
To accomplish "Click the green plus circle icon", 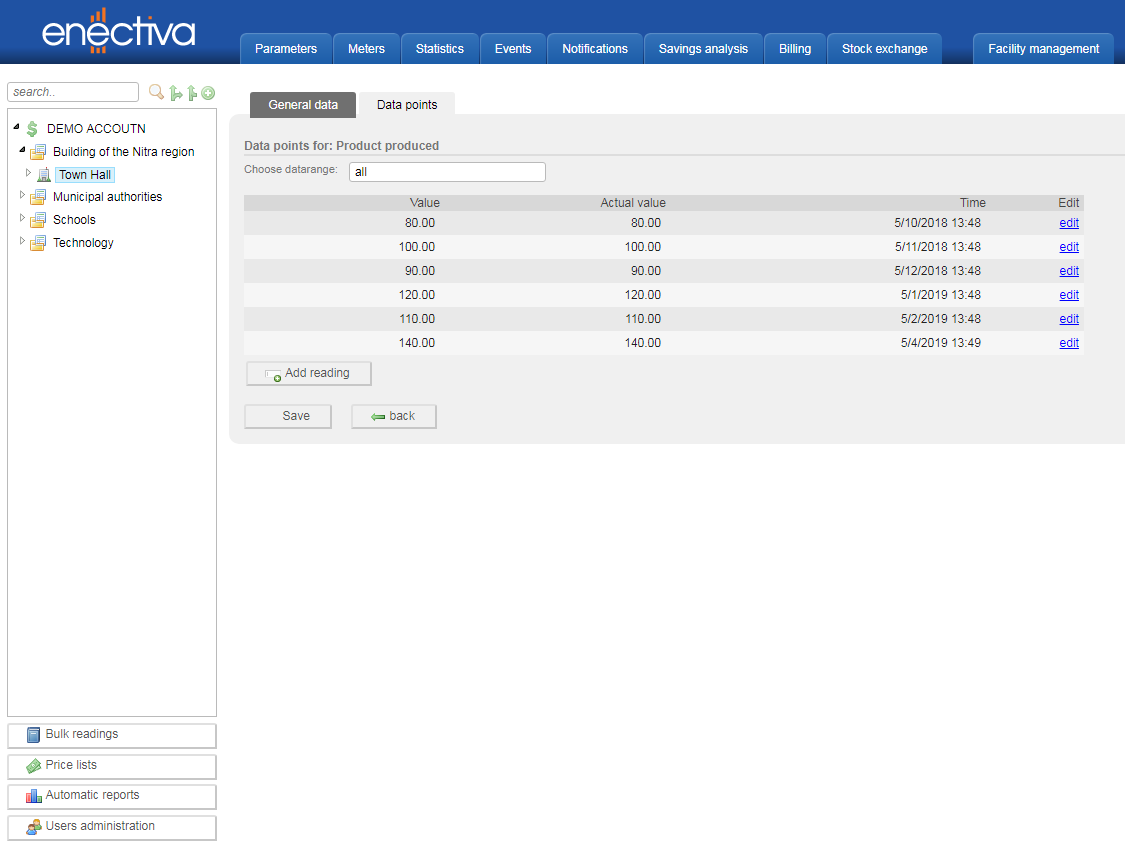I will point(208,93).
